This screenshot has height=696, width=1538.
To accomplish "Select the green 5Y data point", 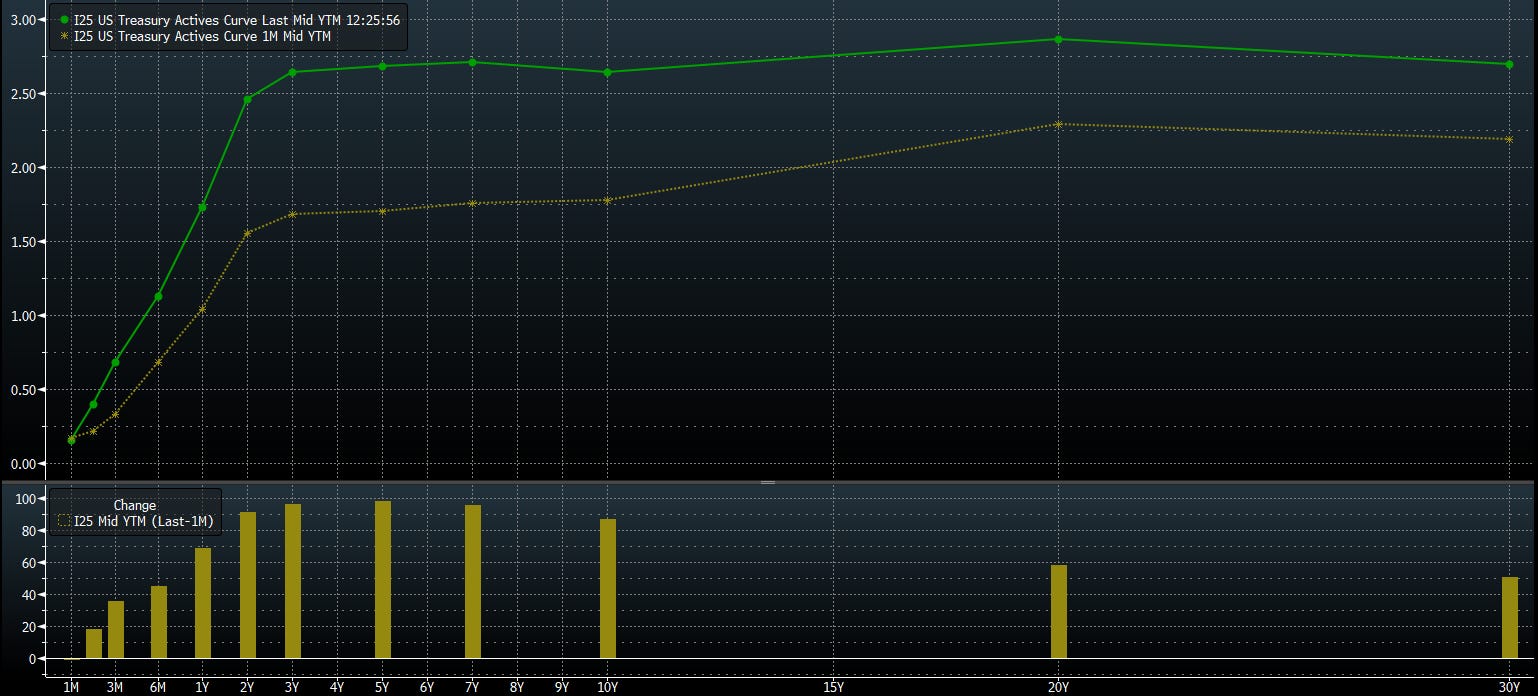I will coord(382,66).
